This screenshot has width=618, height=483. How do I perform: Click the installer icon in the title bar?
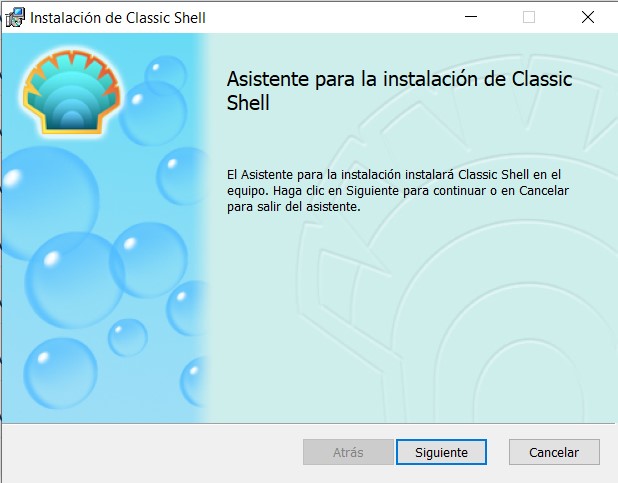[x=15, y=18]
